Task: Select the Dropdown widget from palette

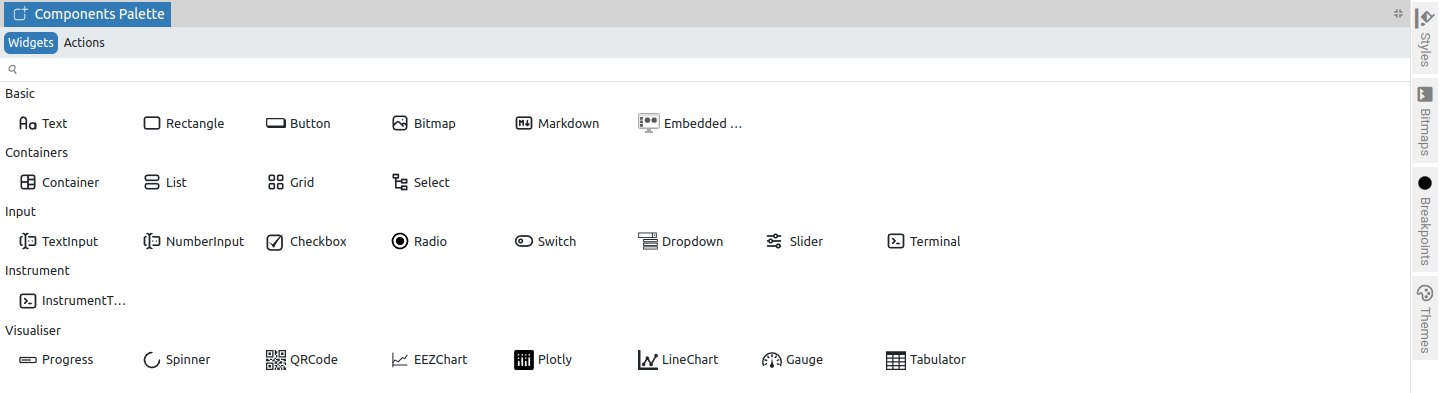Action: (x=681, y=242)
